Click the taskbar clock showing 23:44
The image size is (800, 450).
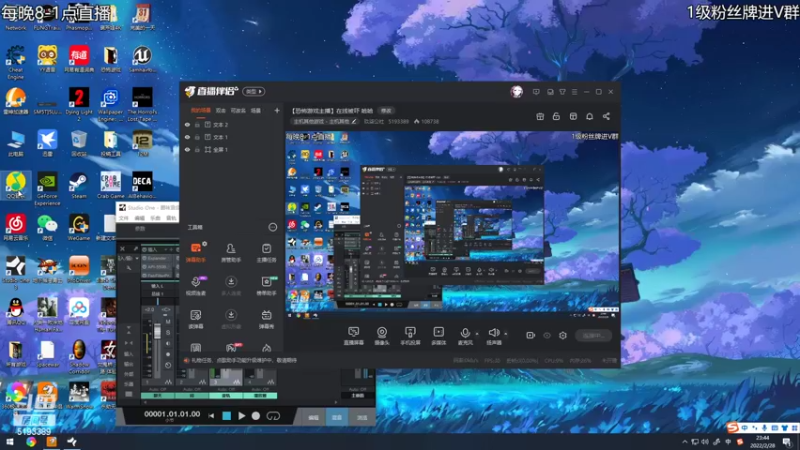[x=763, y=442]
